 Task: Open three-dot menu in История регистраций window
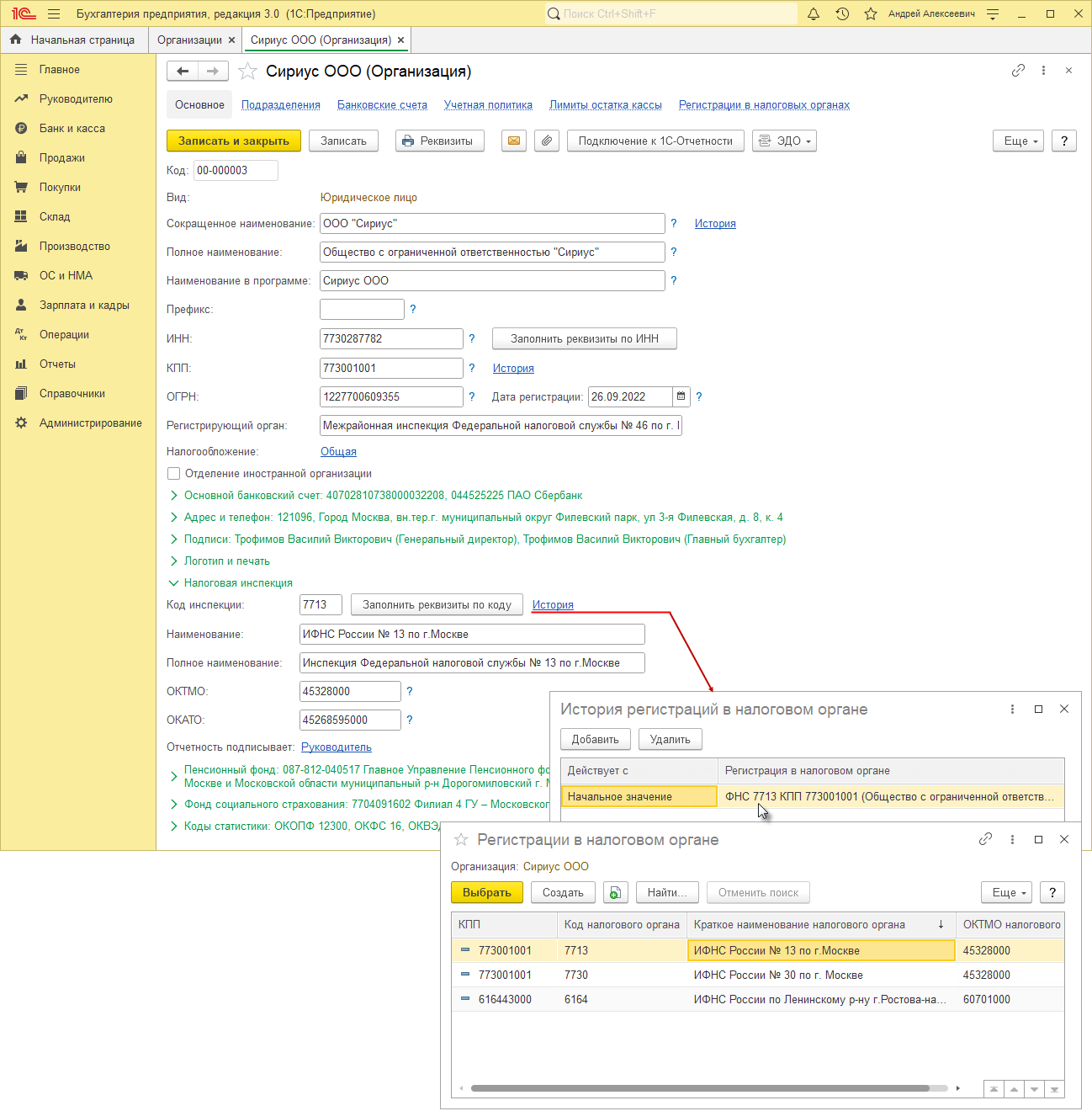click(1012, 710)
